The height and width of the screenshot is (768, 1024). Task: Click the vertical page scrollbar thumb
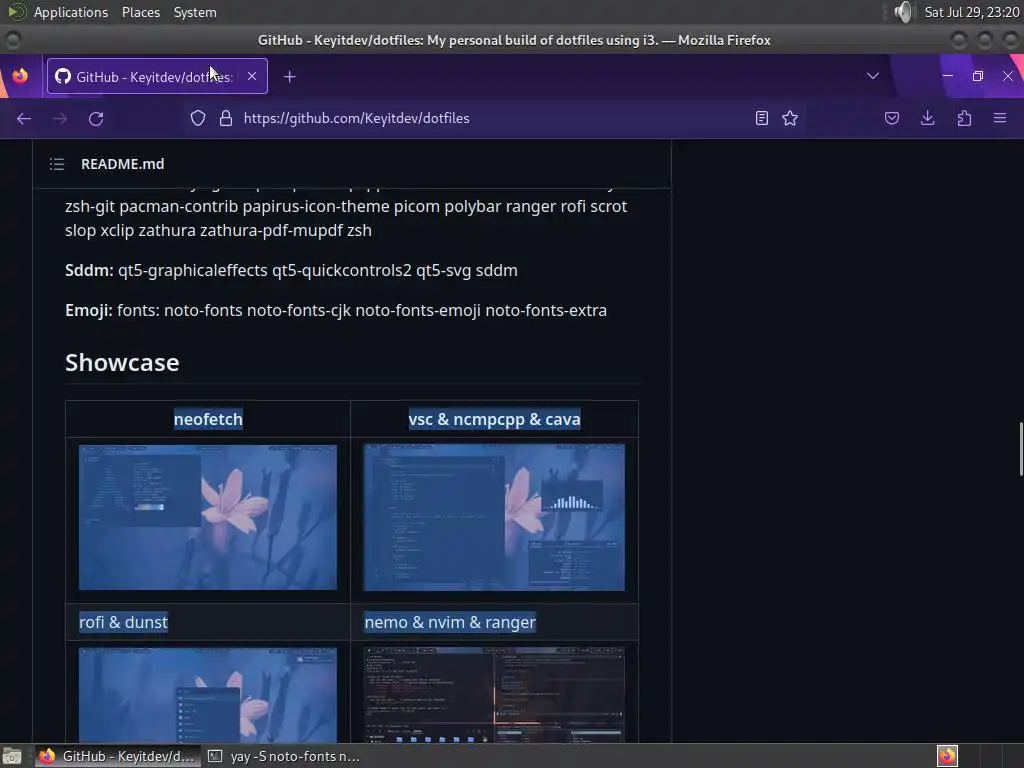point(1021,450)
